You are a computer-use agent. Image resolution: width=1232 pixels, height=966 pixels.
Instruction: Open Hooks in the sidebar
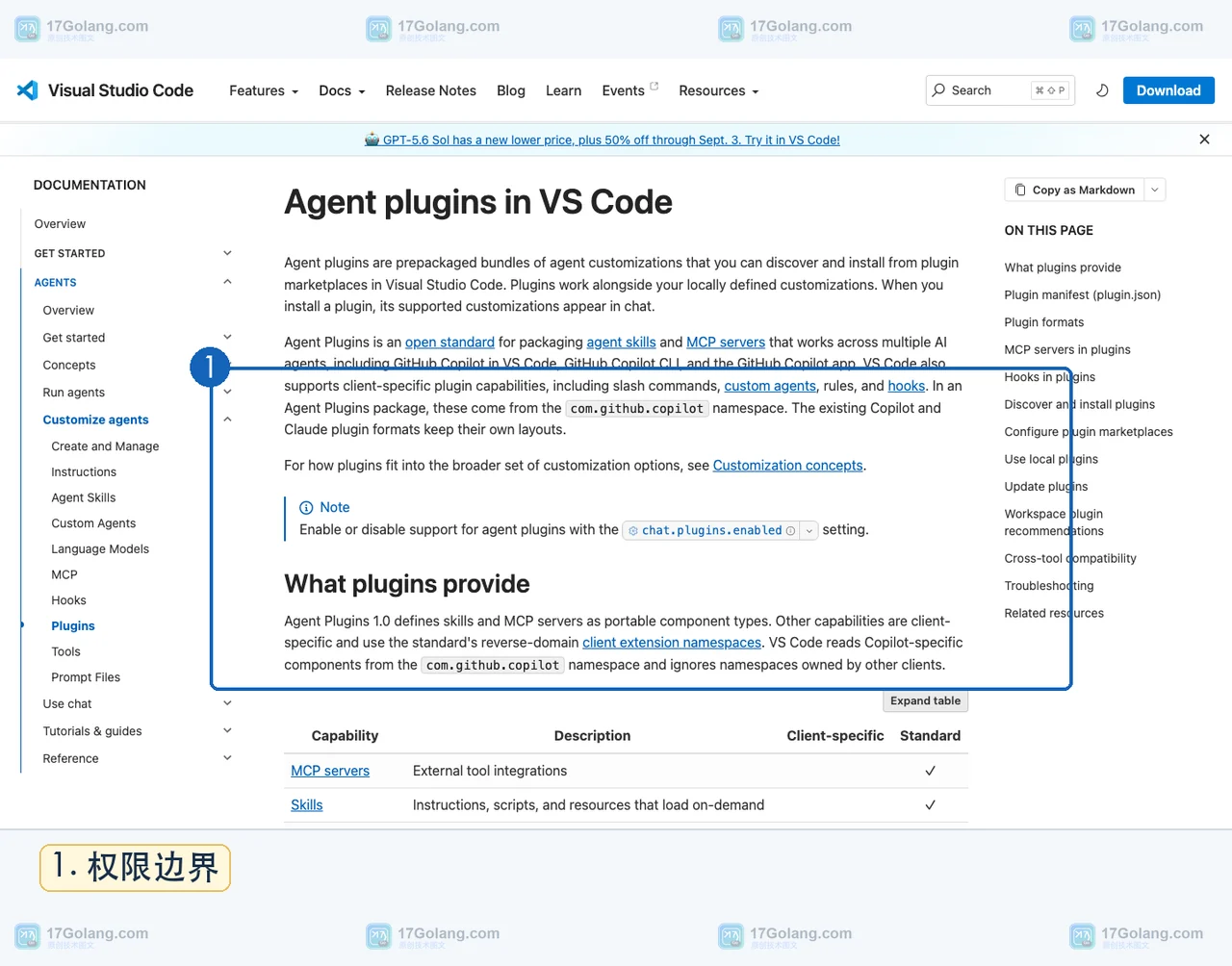coord(68,600)
